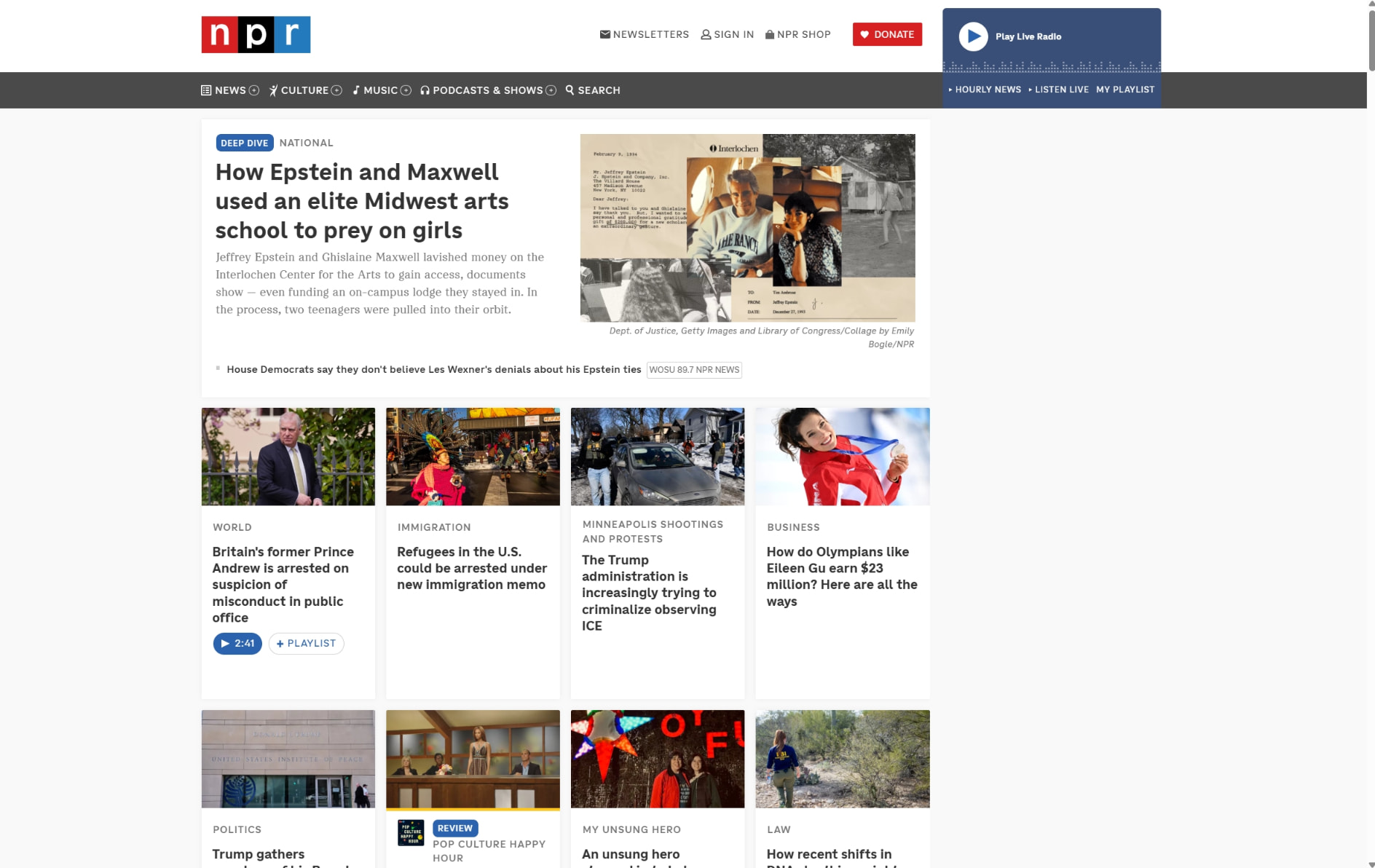This screenshot has height=868, width=1375.
Task: Open PODCASTS & SHOWS menu item
Action: [488, 90]
